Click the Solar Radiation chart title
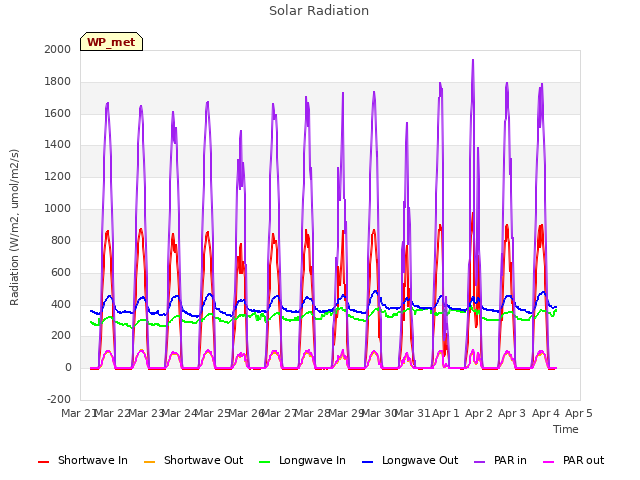Screen dimensions: 640x480 tap(319, 11)
